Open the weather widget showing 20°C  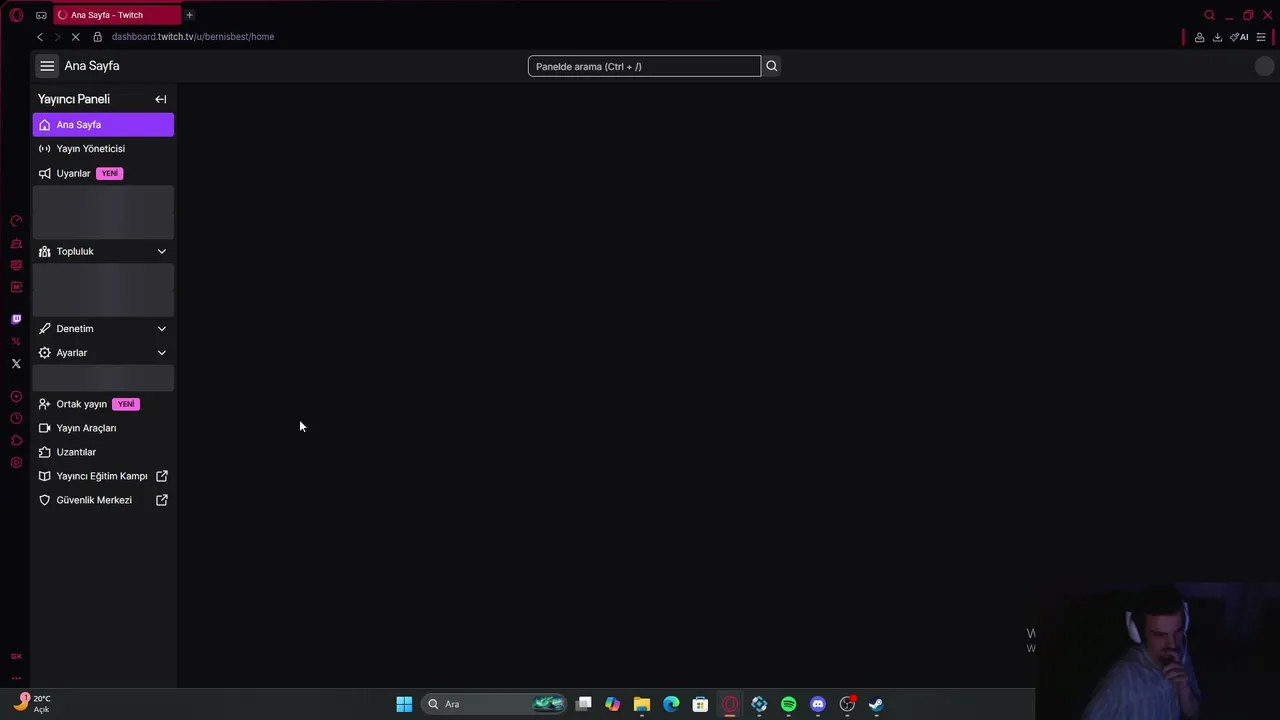point(32,704)
